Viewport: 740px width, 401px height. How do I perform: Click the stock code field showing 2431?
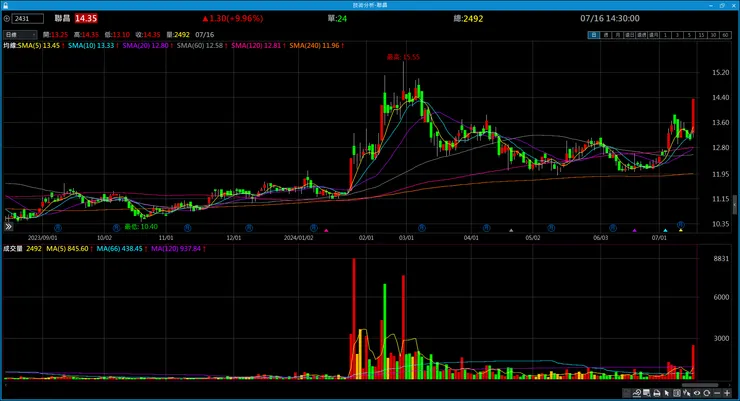point(28,19)
